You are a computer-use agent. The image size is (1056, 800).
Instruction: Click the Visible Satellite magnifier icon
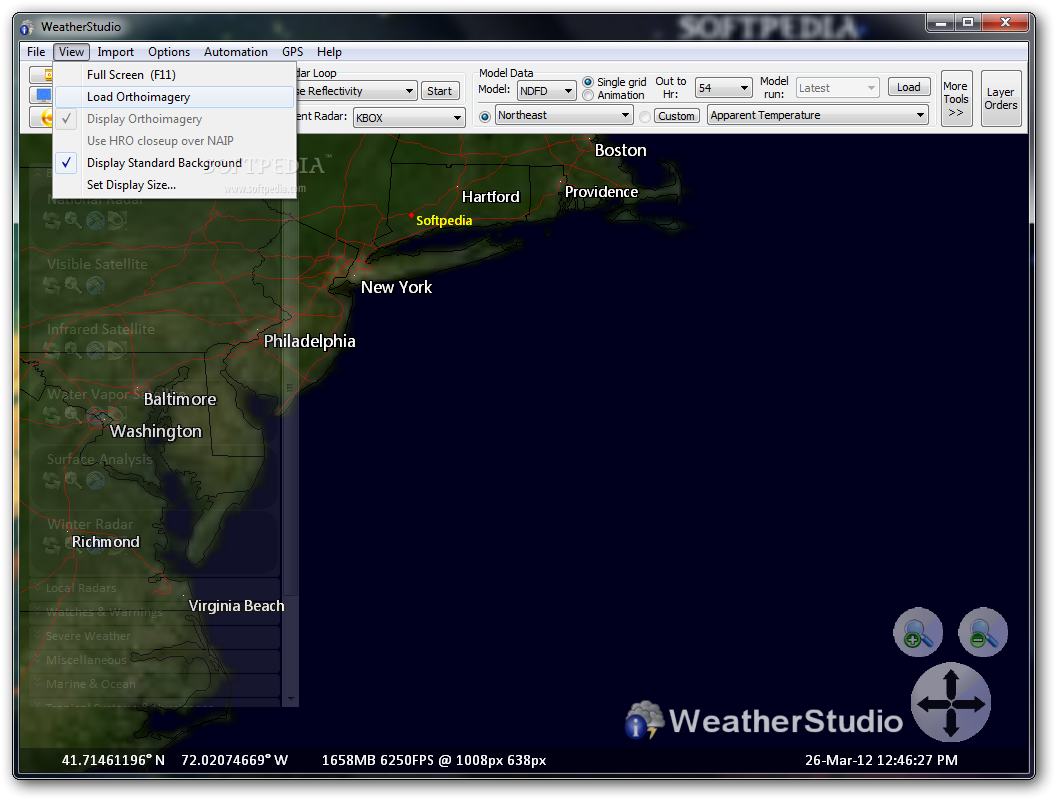click(x=73, y=286)
